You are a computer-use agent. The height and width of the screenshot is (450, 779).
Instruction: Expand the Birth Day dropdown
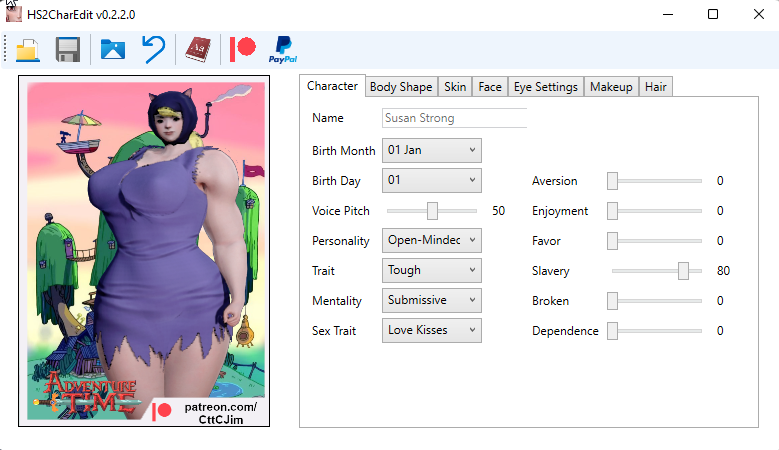click(432, 180)
